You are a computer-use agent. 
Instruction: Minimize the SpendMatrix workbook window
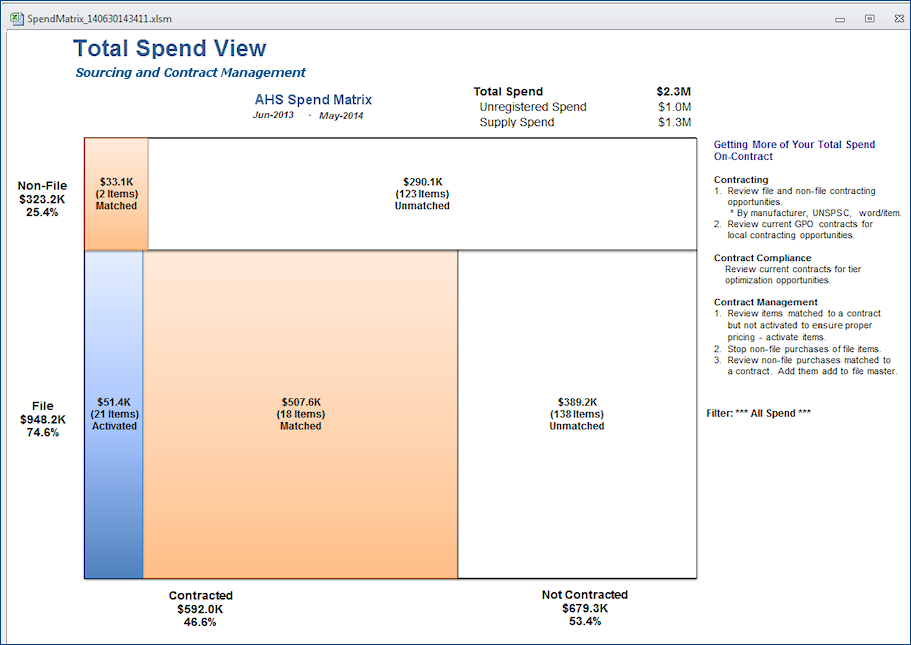coord(843,18)
